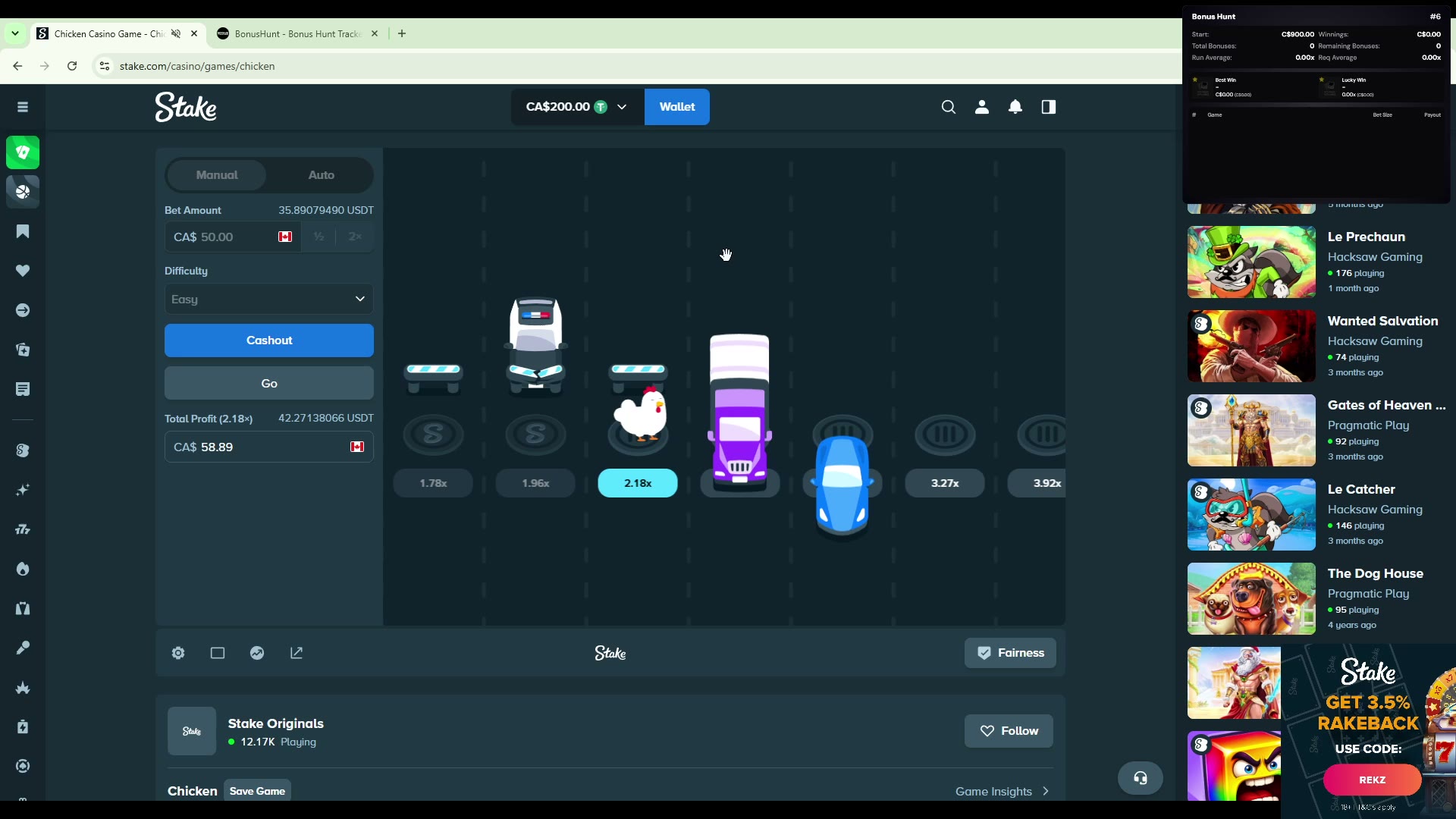The image size is (1456, 819).
Task: Click the Wallet button
Action: click(677, 107)
